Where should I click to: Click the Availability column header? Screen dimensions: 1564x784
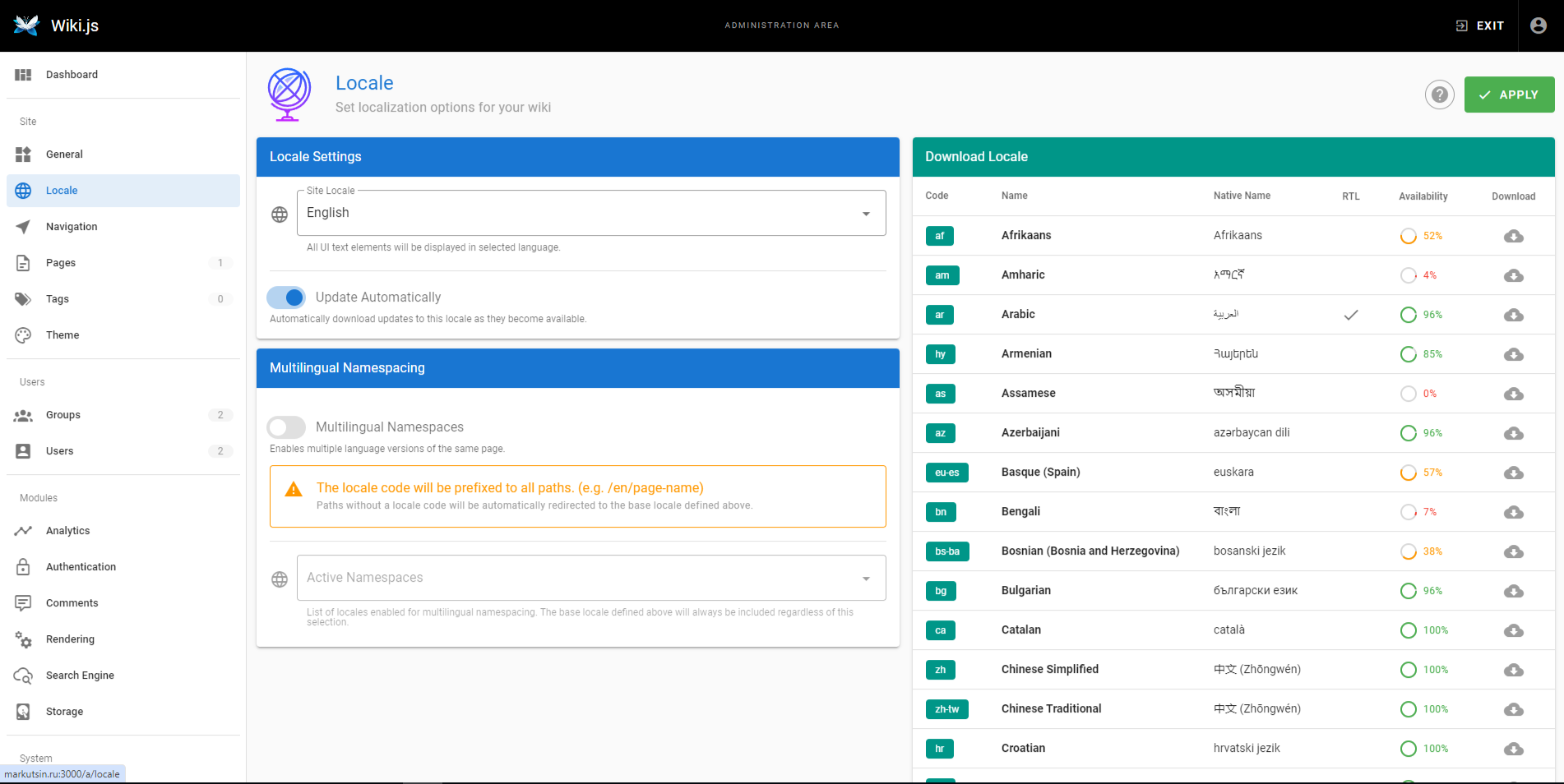[1423, 196]
